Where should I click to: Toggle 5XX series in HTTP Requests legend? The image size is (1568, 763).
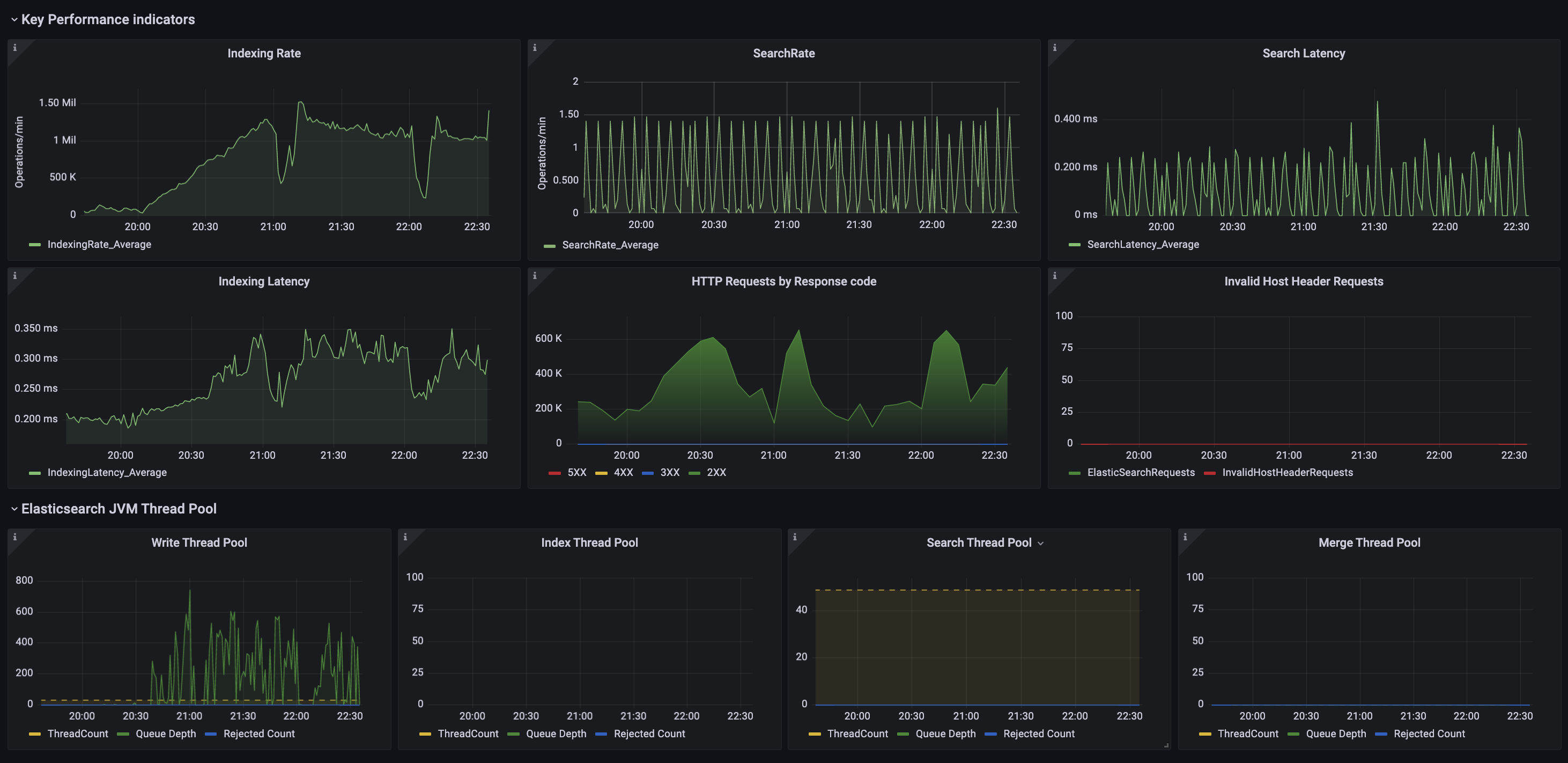pyautogui.click(x=576, y=473)
